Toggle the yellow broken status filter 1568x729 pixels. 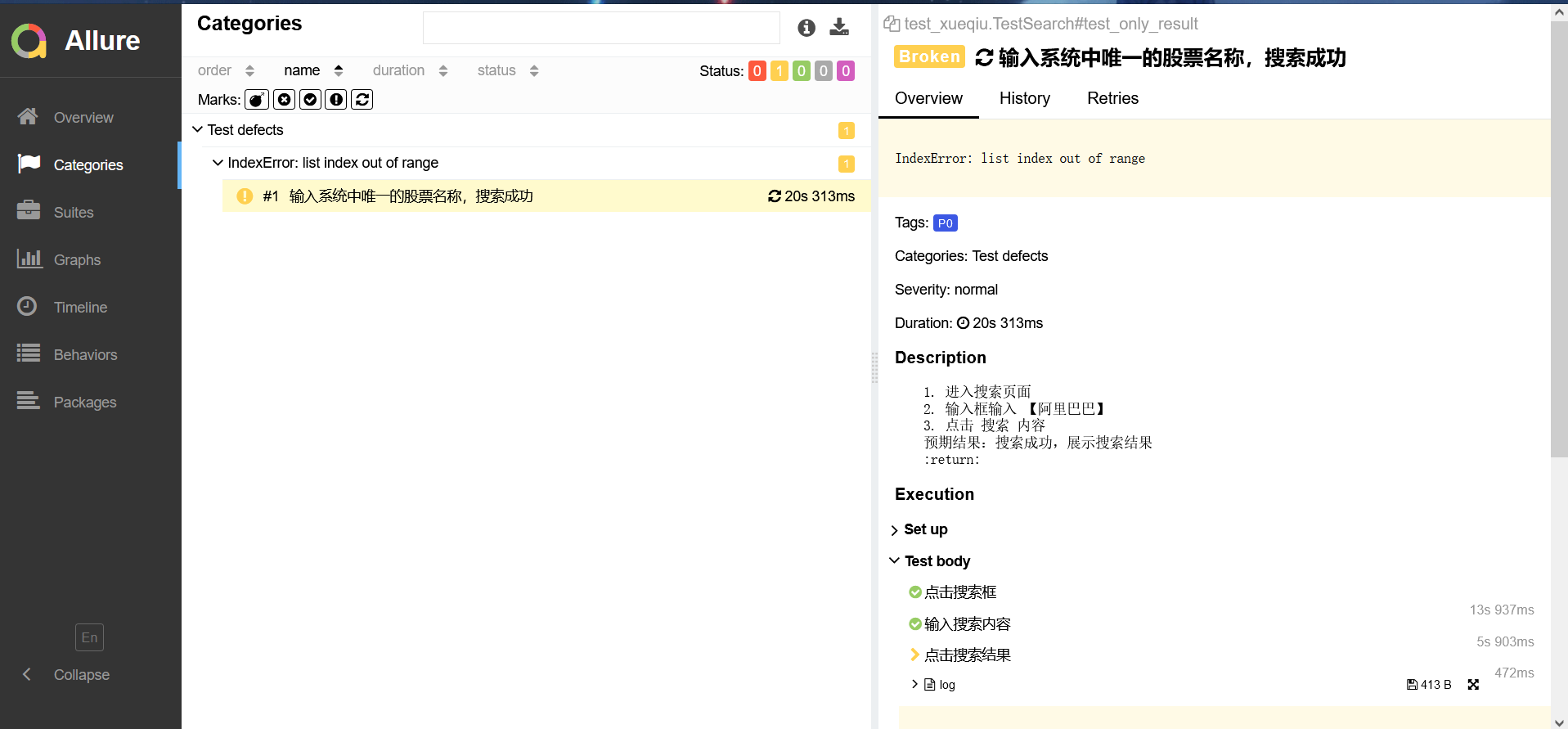pos(780,71)
